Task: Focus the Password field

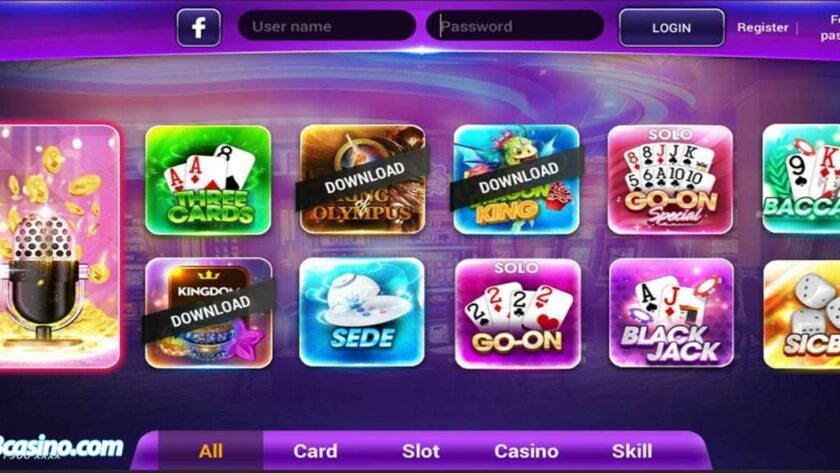Action: click(x=515, y=26)
